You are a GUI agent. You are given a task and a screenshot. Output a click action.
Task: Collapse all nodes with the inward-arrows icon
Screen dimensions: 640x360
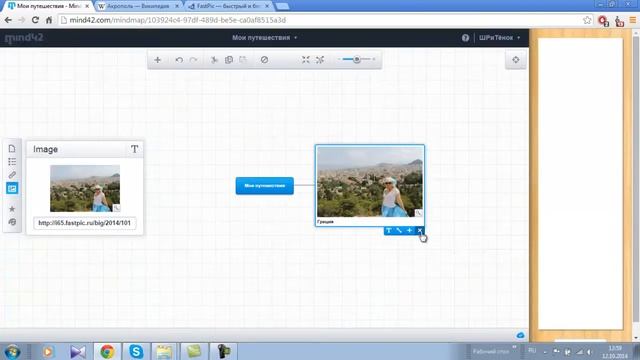point(306,60)
